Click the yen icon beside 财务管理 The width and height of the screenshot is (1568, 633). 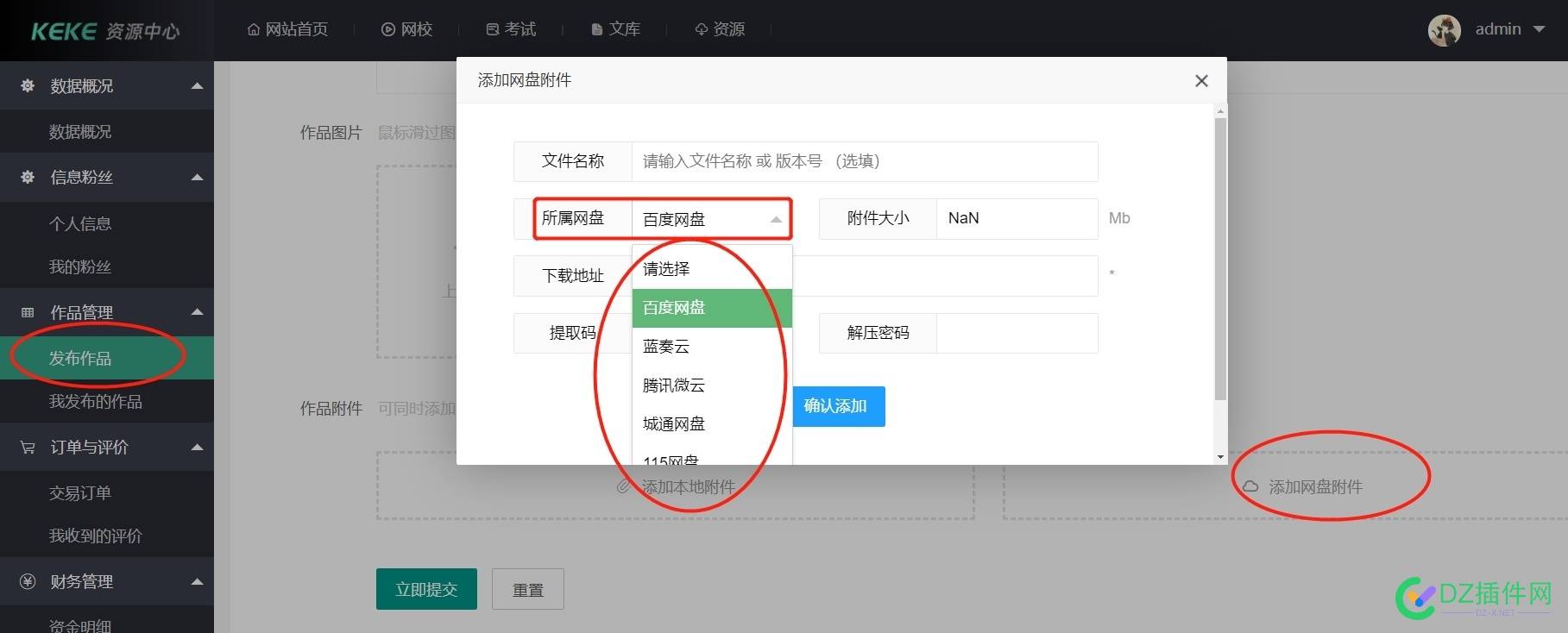tap(28, 581)
